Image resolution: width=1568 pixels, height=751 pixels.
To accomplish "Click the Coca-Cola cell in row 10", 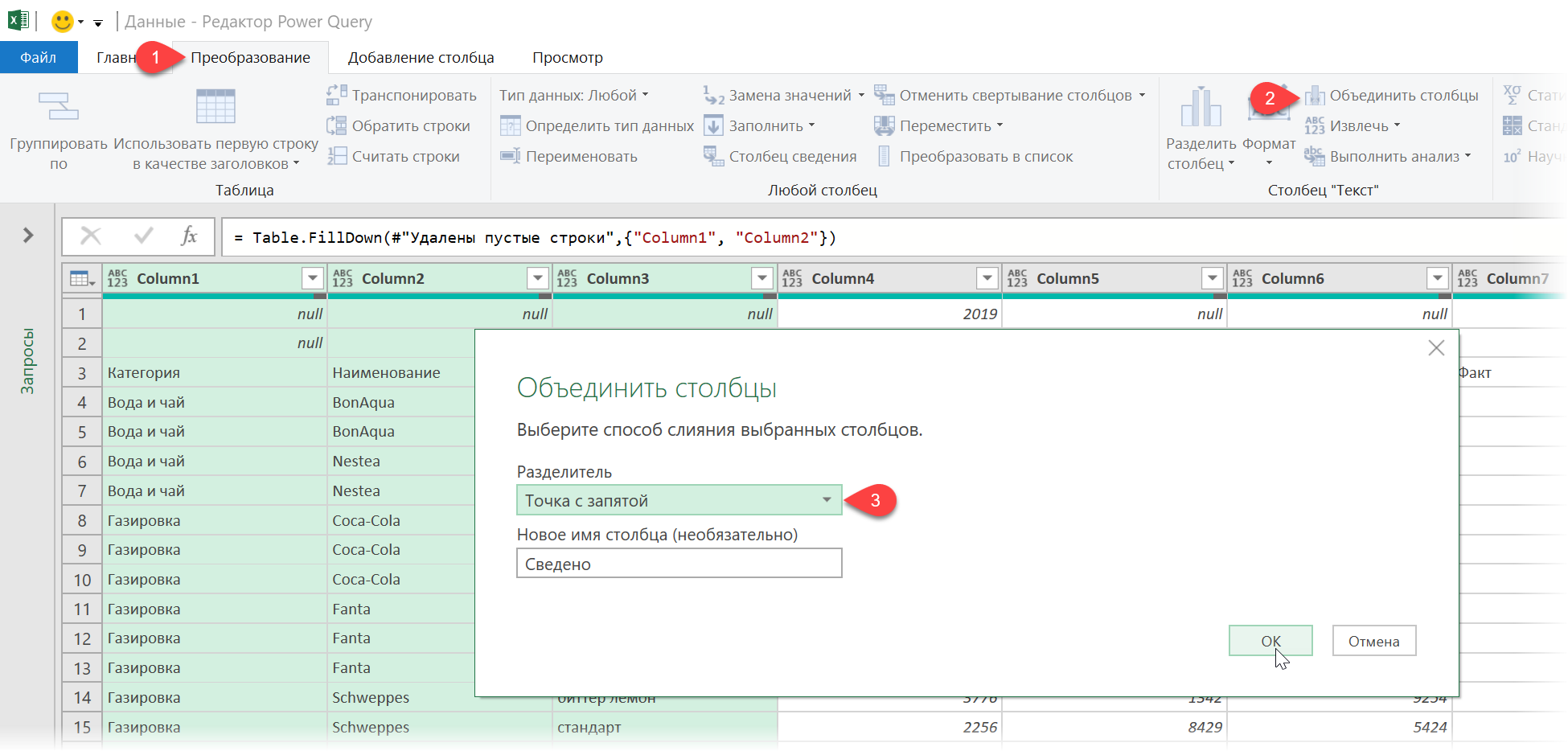I will [402, 579].
